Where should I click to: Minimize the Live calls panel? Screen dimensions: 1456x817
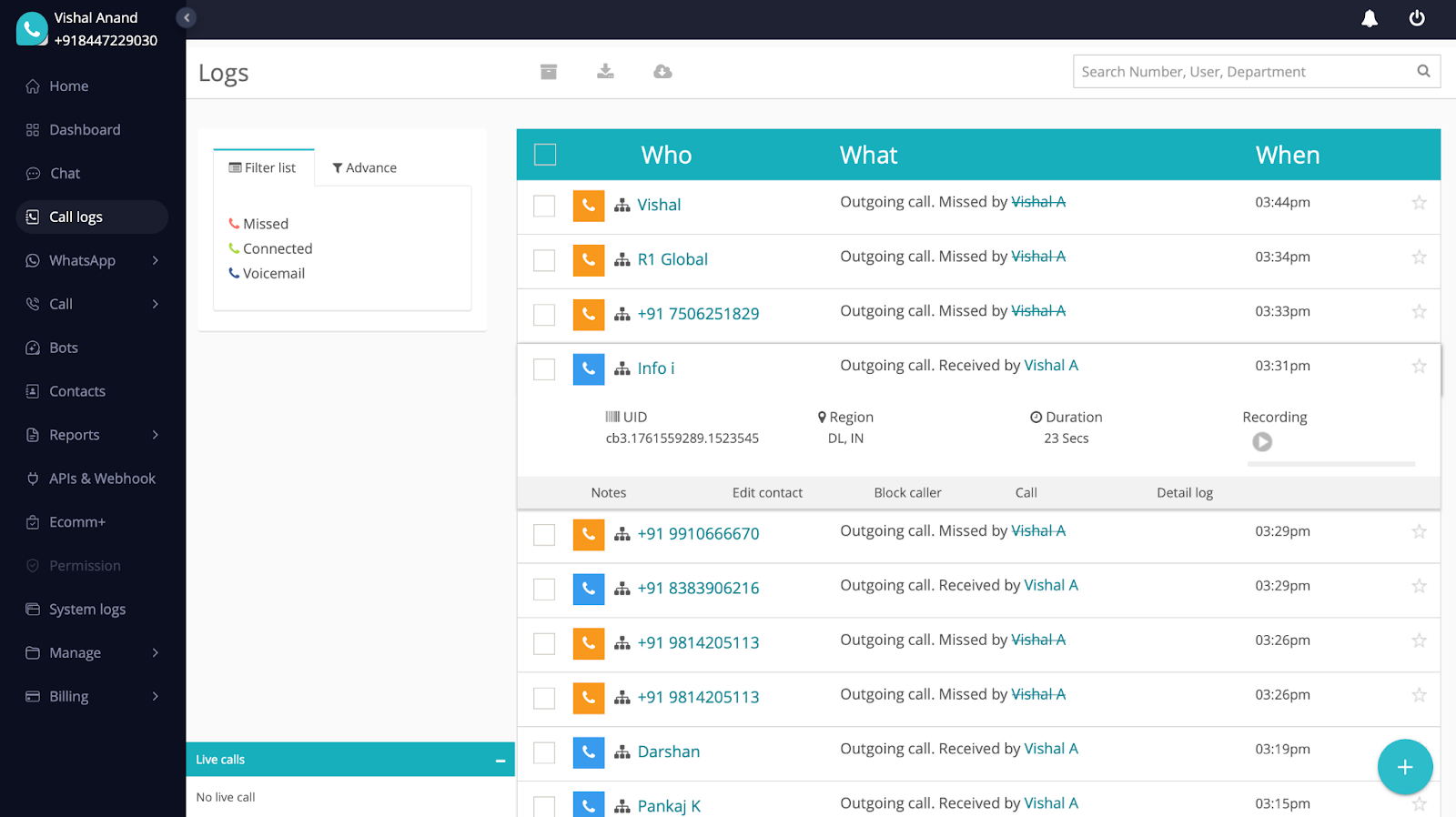pyautogui.click(x=500, y=761)
